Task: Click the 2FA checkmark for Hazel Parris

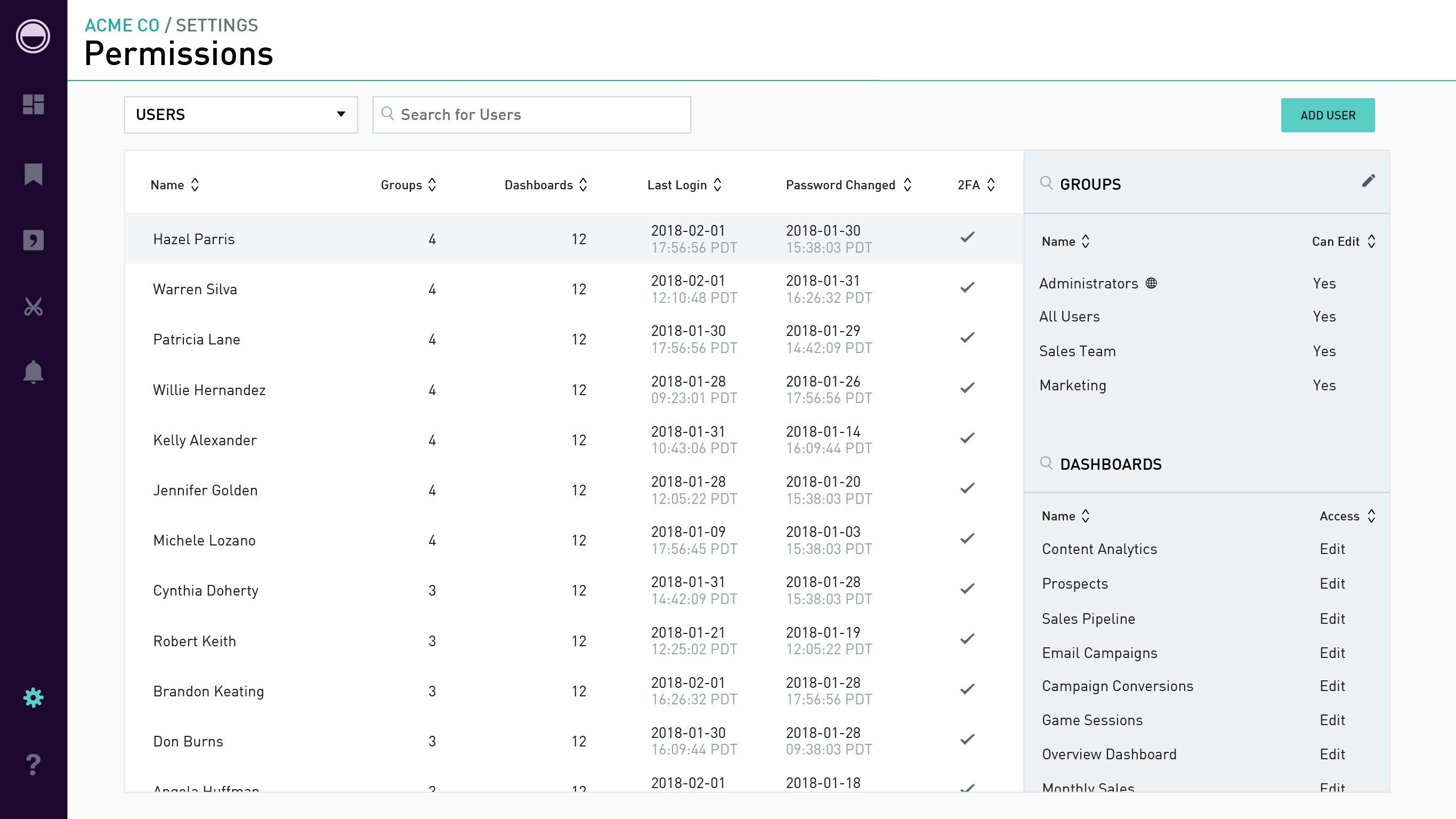Action: pyautogui.click(x=968, y=237)
